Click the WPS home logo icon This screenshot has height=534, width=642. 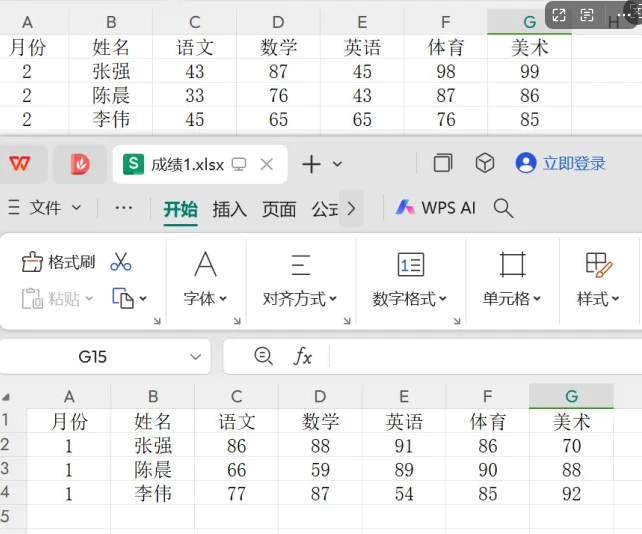tap(21, 164)
